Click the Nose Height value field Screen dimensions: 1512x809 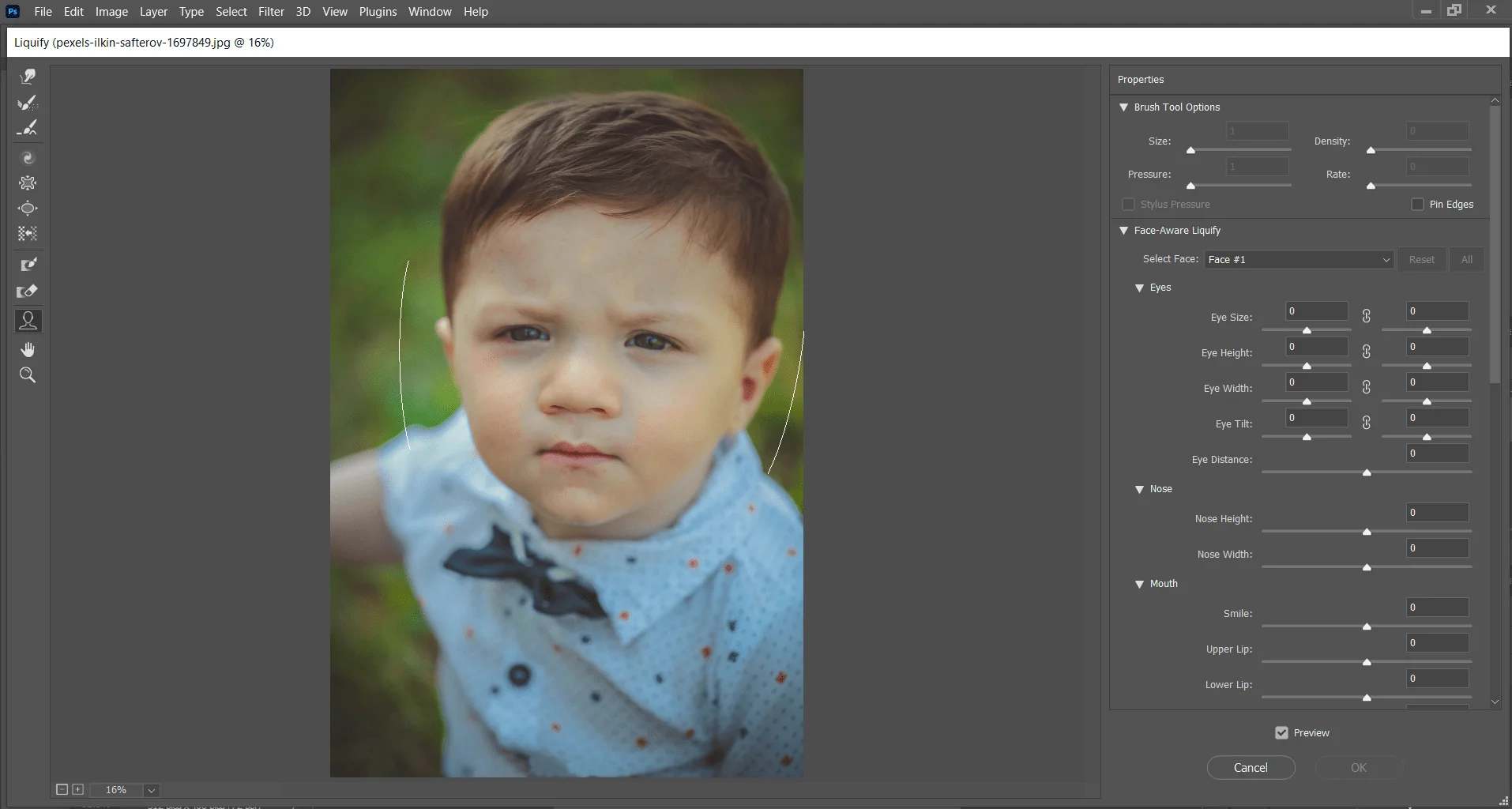(1437, 513)
